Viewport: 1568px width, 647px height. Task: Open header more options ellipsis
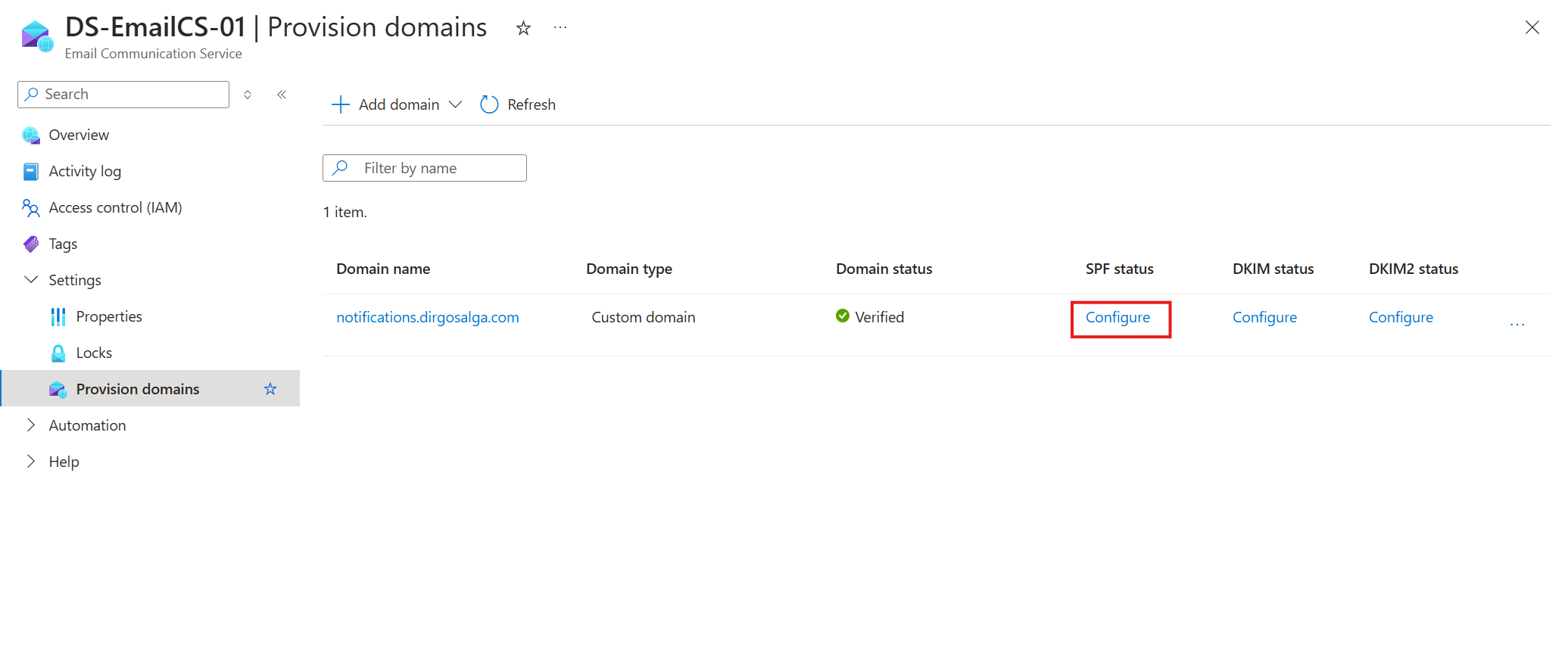tap(560, 28)
